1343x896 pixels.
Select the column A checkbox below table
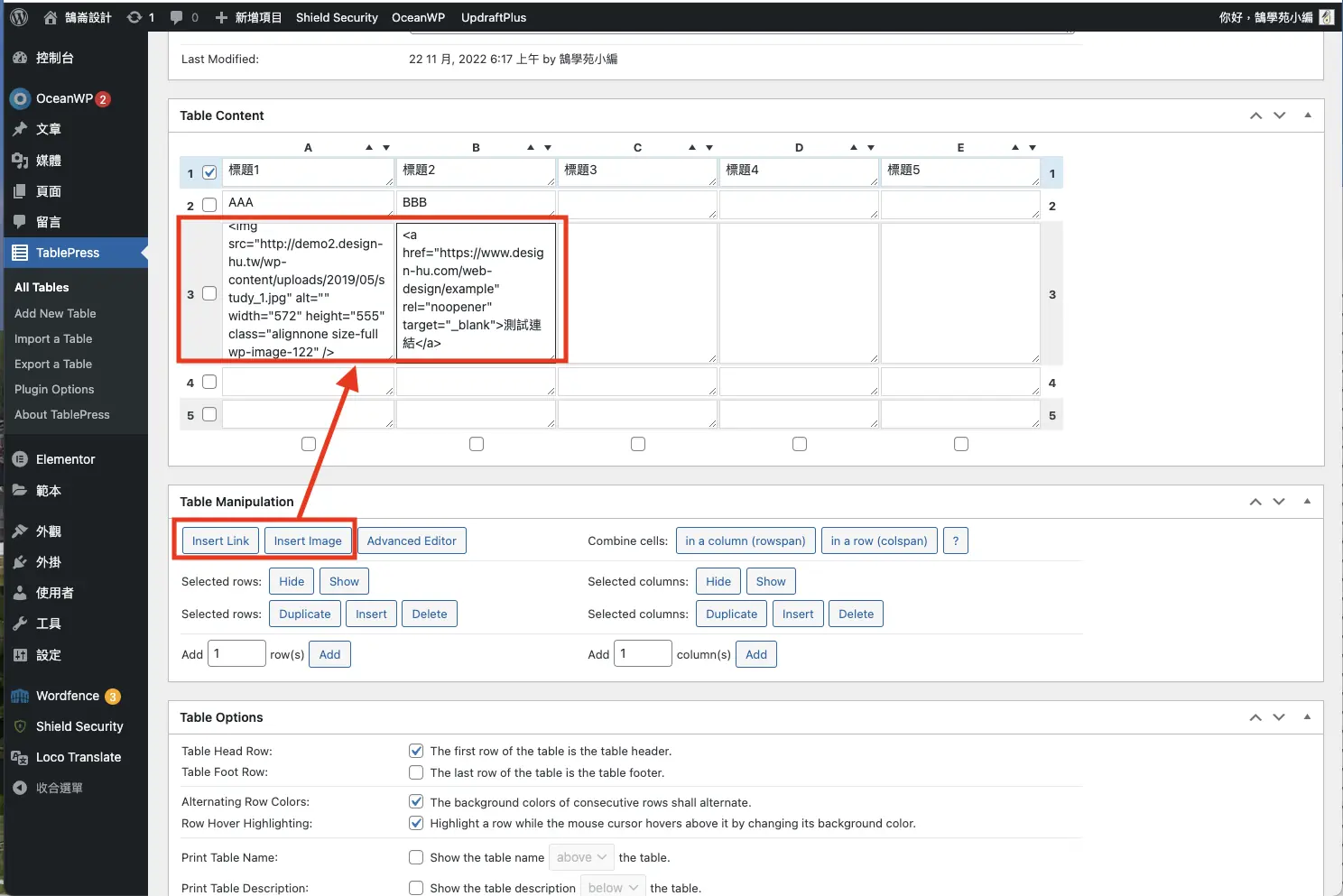click(309, 444)
